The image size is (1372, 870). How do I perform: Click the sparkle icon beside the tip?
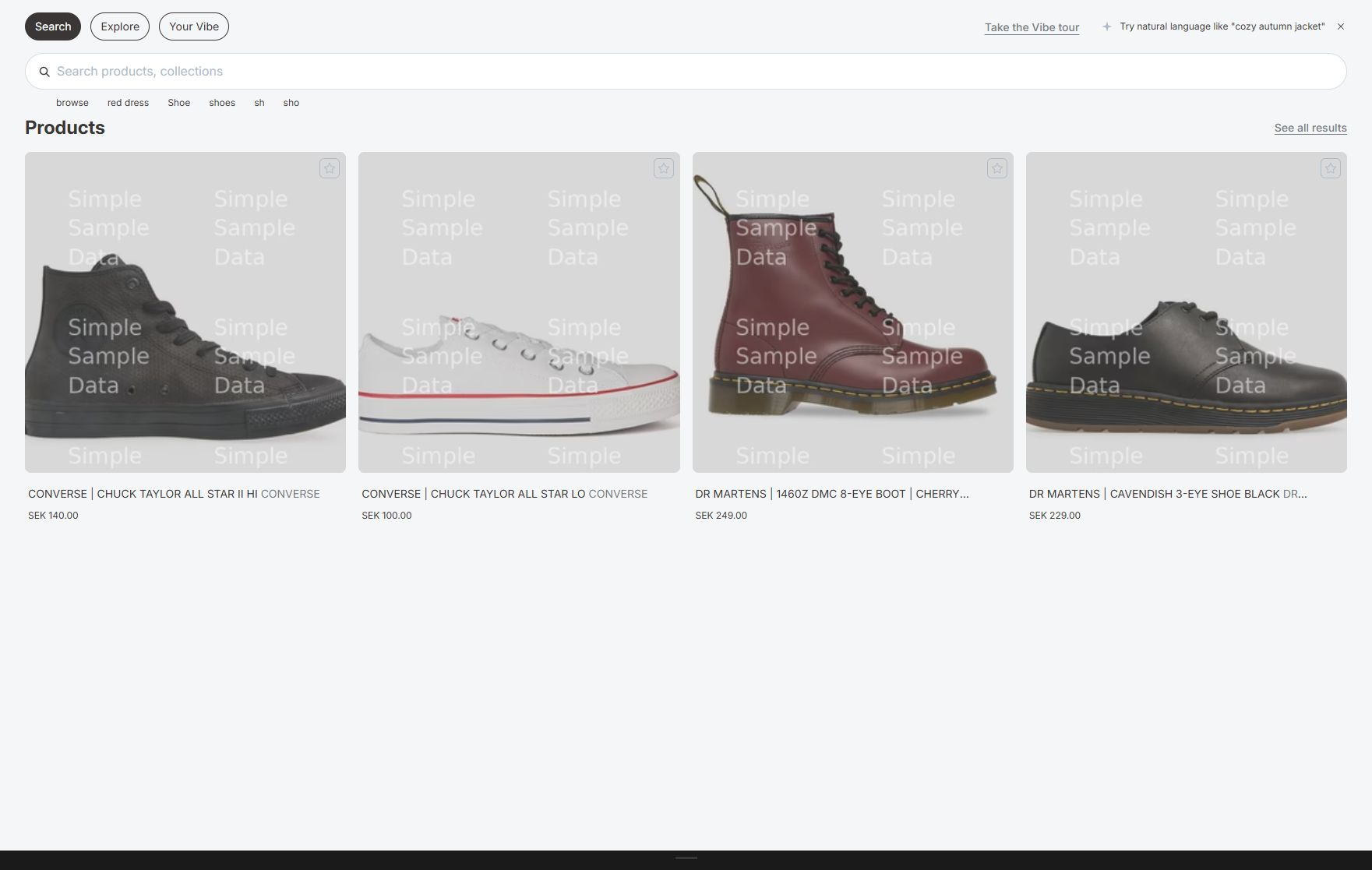point(1106,26)
